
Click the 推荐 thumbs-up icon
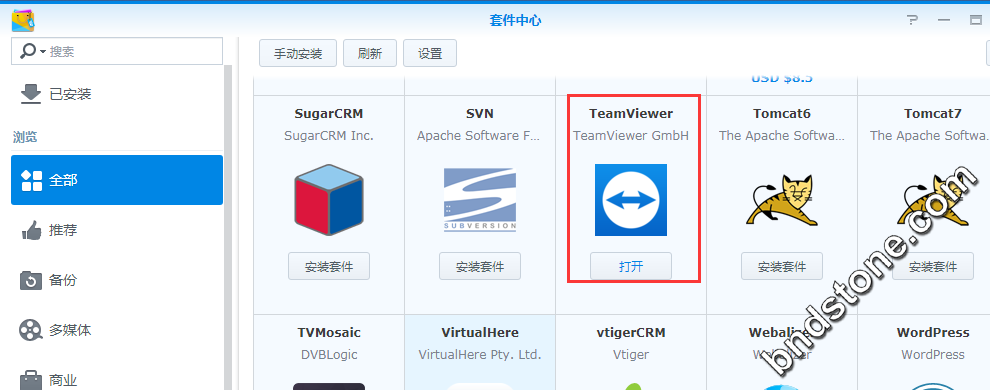(x=31, y=230)
